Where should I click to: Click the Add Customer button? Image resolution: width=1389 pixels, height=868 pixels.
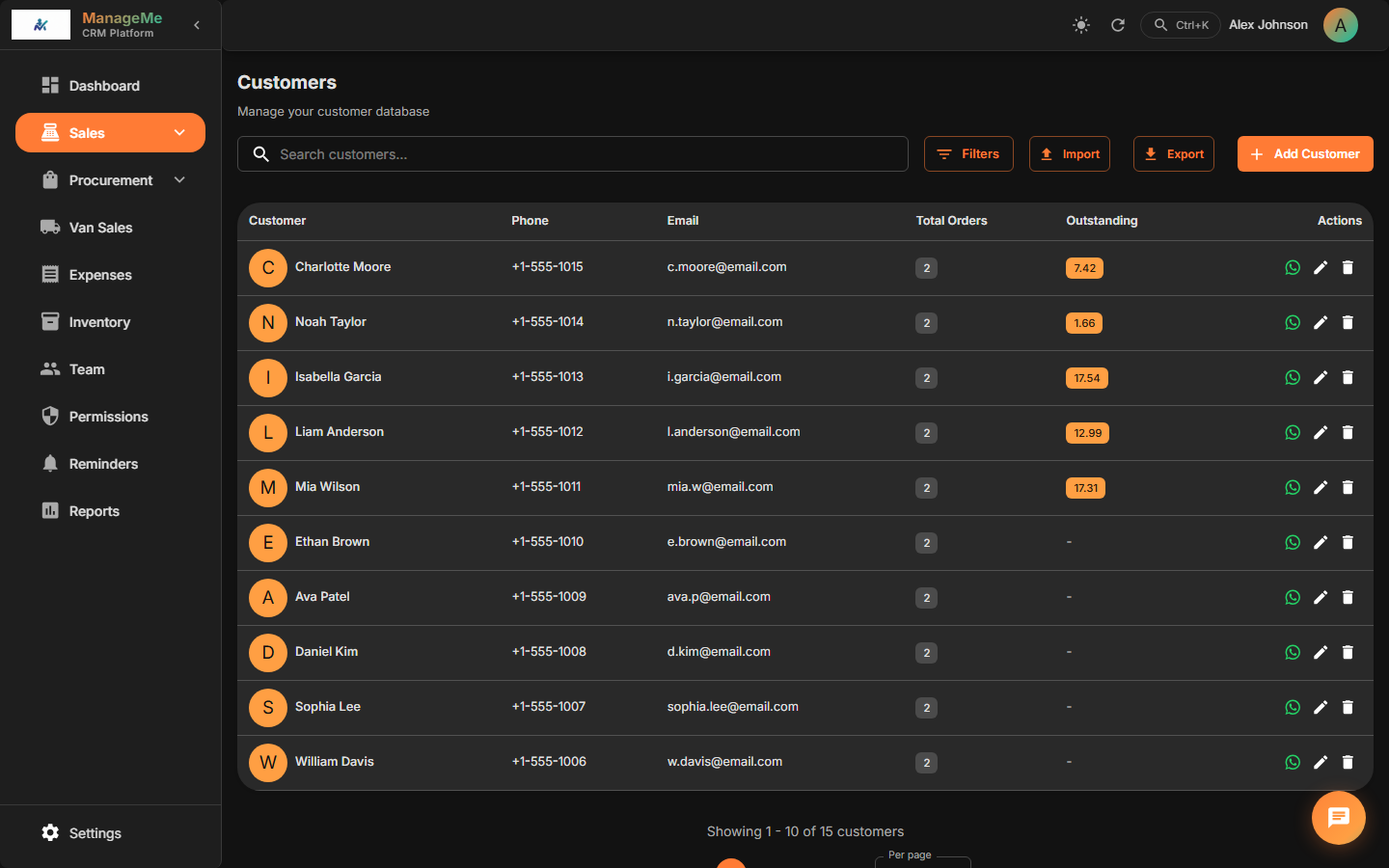click(x=1305, y=154)
